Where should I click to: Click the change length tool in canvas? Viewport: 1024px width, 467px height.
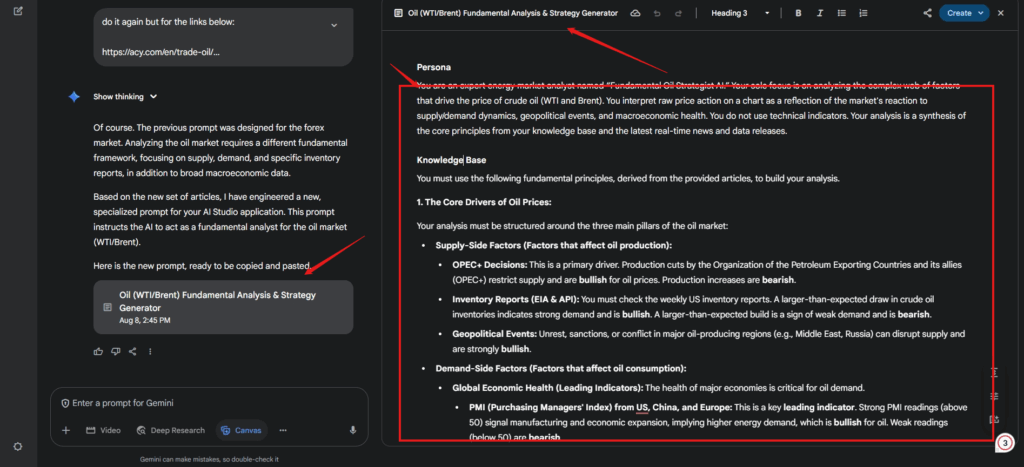coord(995,373)
